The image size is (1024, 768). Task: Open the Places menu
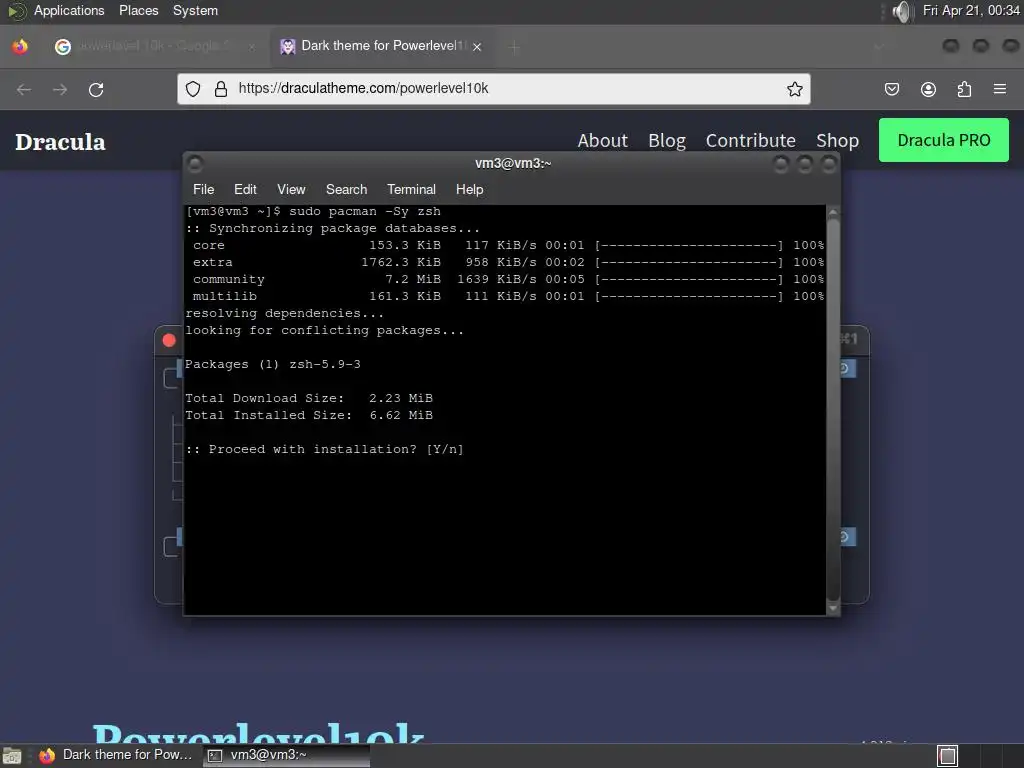138,10
